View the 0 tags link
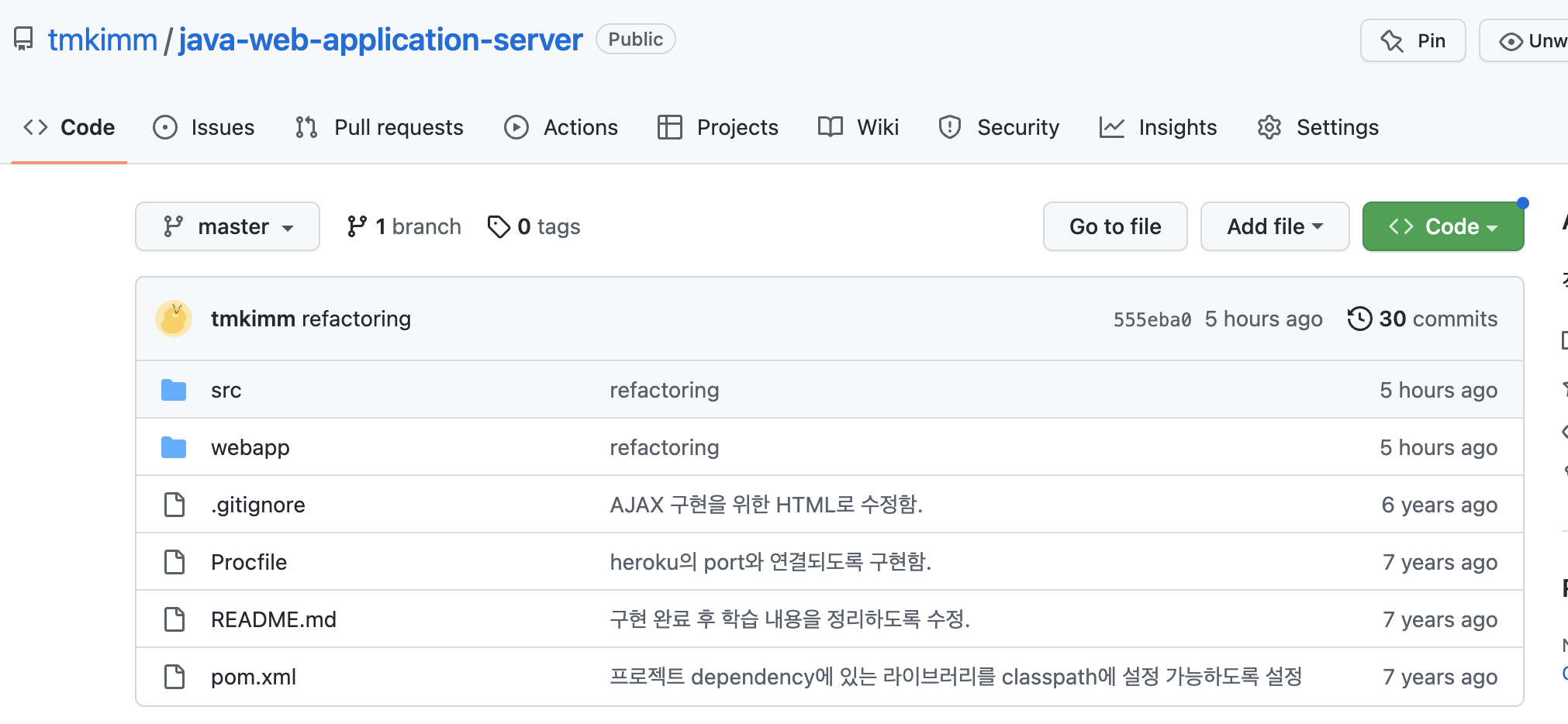The image size is (1568, 724). 534,226
